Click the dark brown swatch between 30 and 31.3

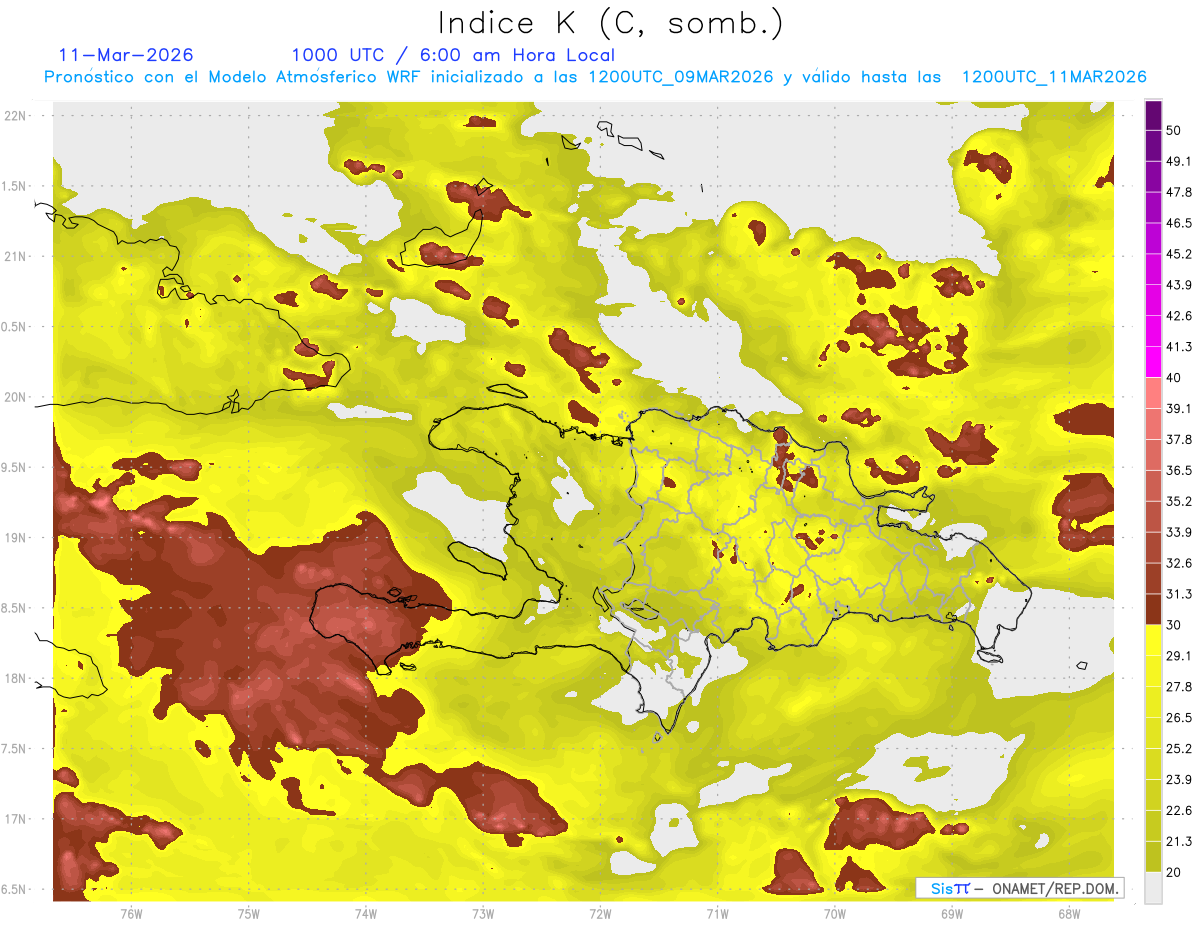tap(1154, 609)
